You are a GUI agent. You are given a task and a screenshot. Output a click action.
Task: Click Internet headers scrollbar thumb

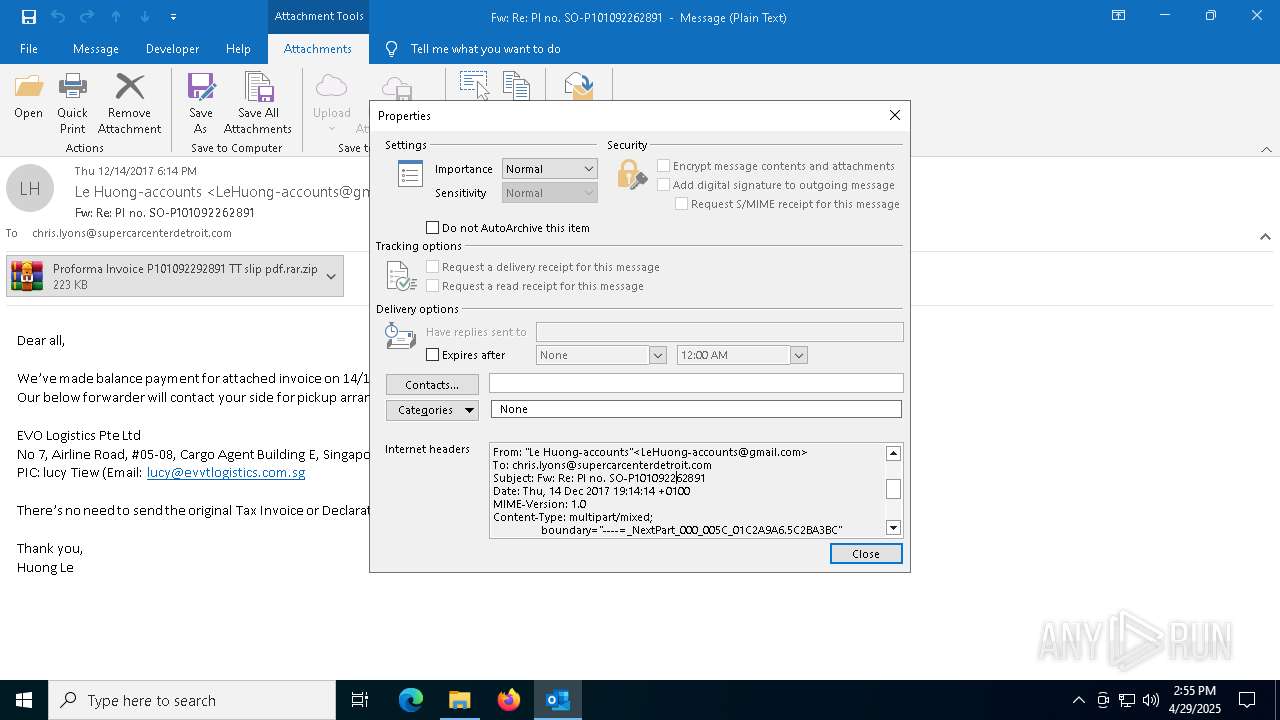[x=893, y=489]
